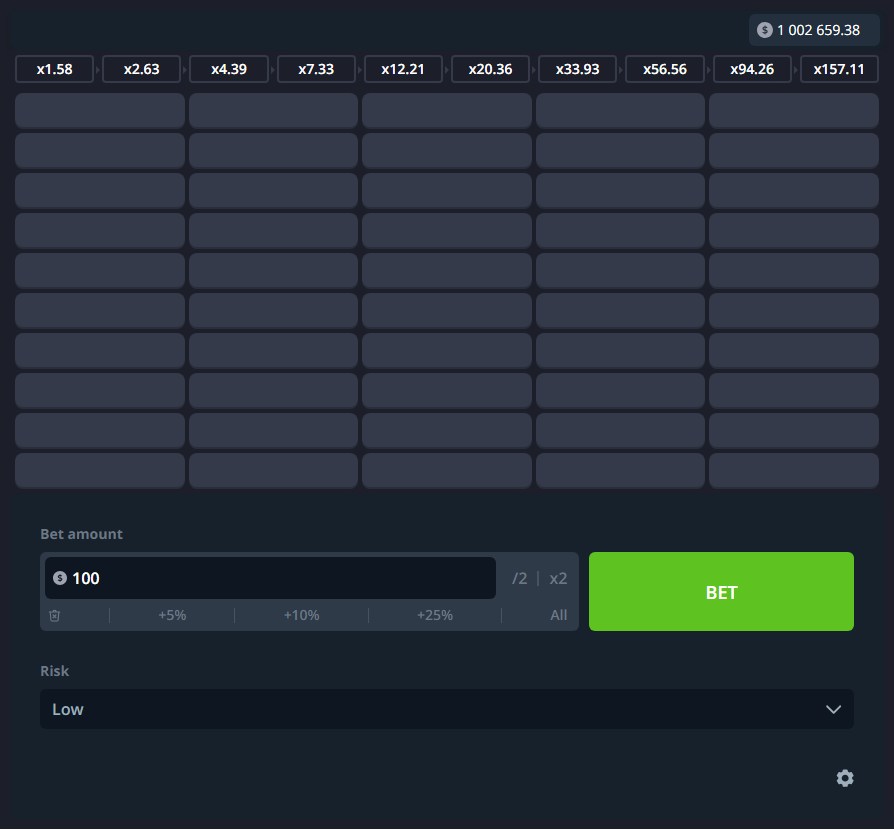Open the Risk selector showing Low
This screenshot has height=830, width=894.
[446, 709]
